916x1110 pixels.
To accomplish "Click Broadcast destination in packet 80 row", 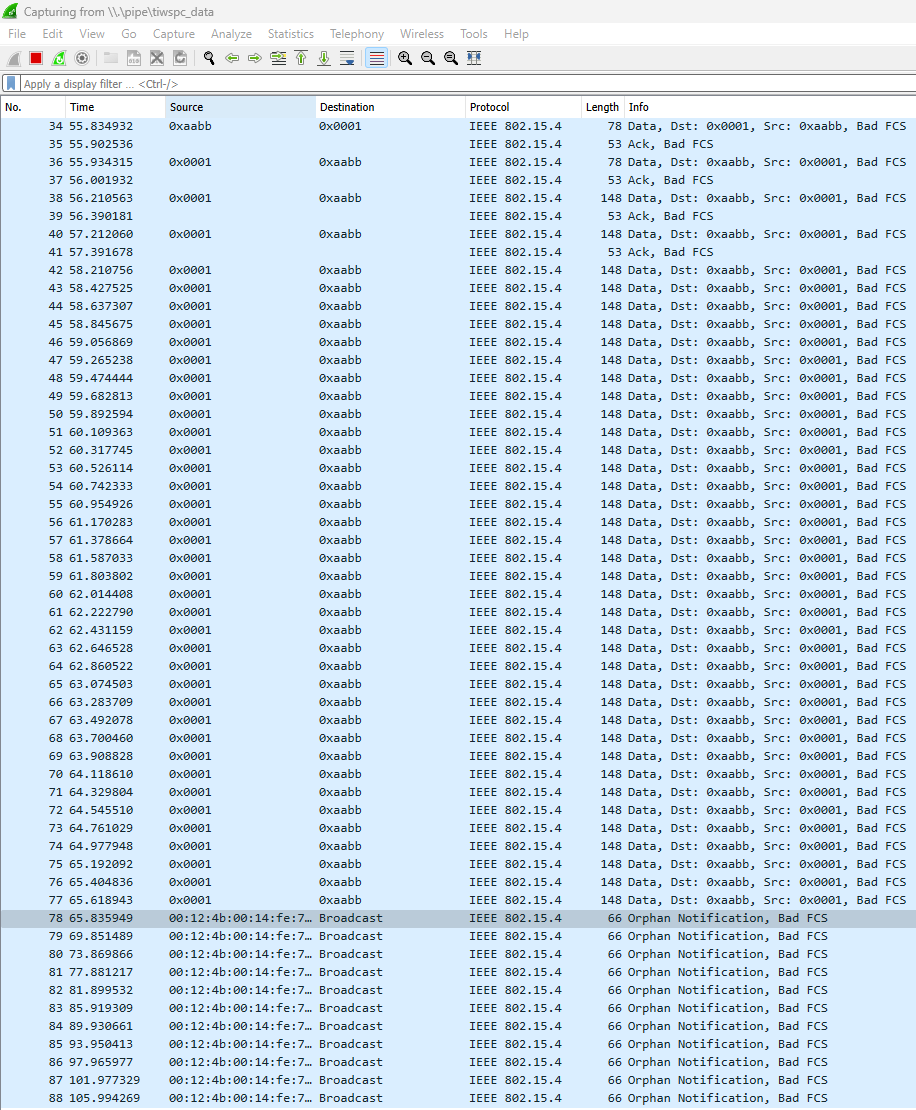I will click(350, 954).
